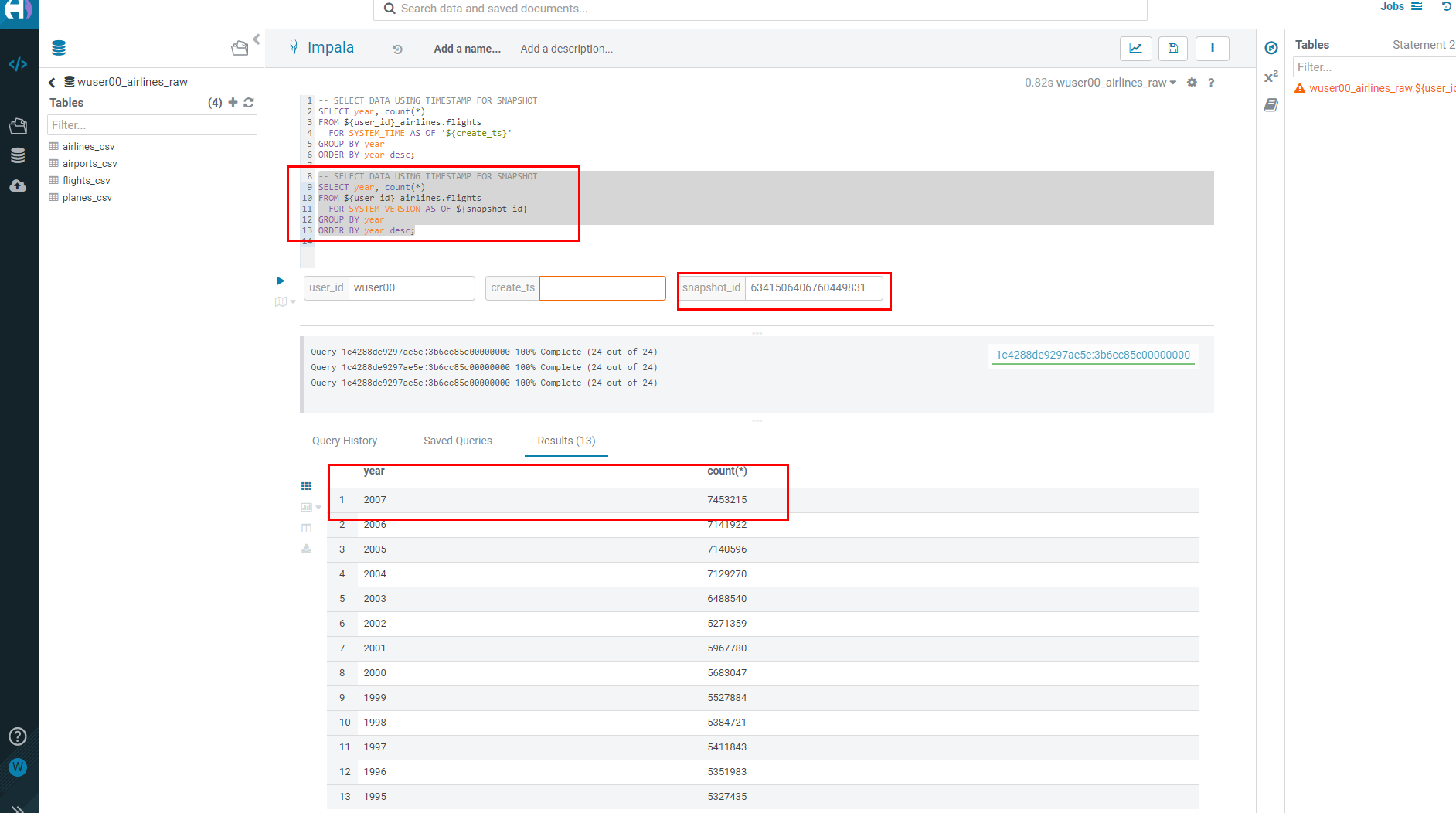Open the W user avatar menu

coord(18,767)
